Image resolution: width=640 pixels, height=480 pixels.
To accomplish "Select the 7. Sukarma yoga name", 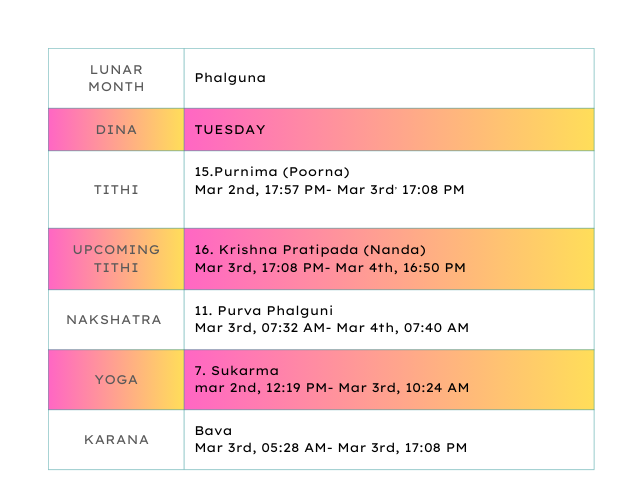I will click(x=236, y=370).
